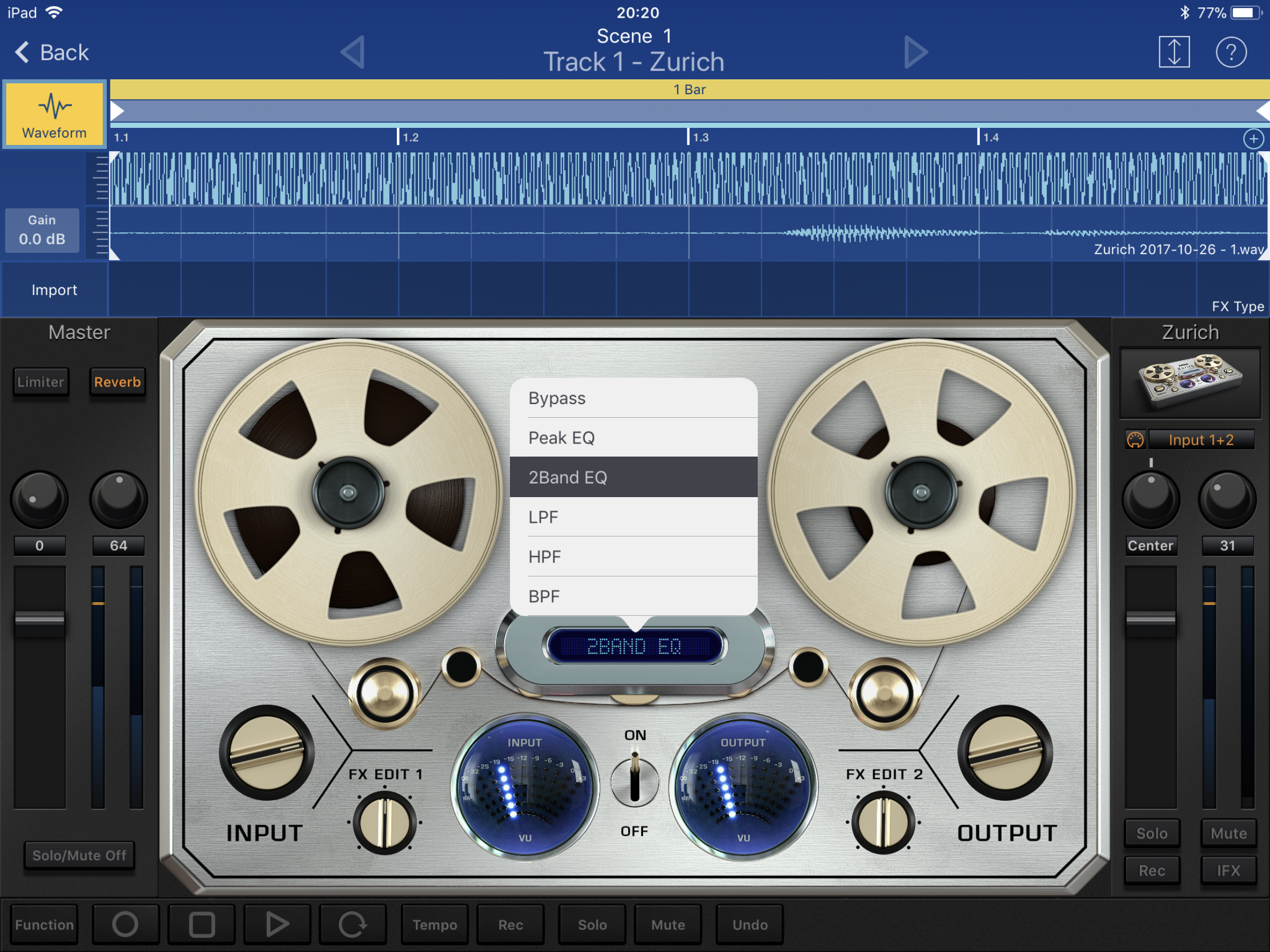Screen dimensions: 1270x952
Task: Toggle Rec on Zurich channel strip
Action: click(1152, 870)
